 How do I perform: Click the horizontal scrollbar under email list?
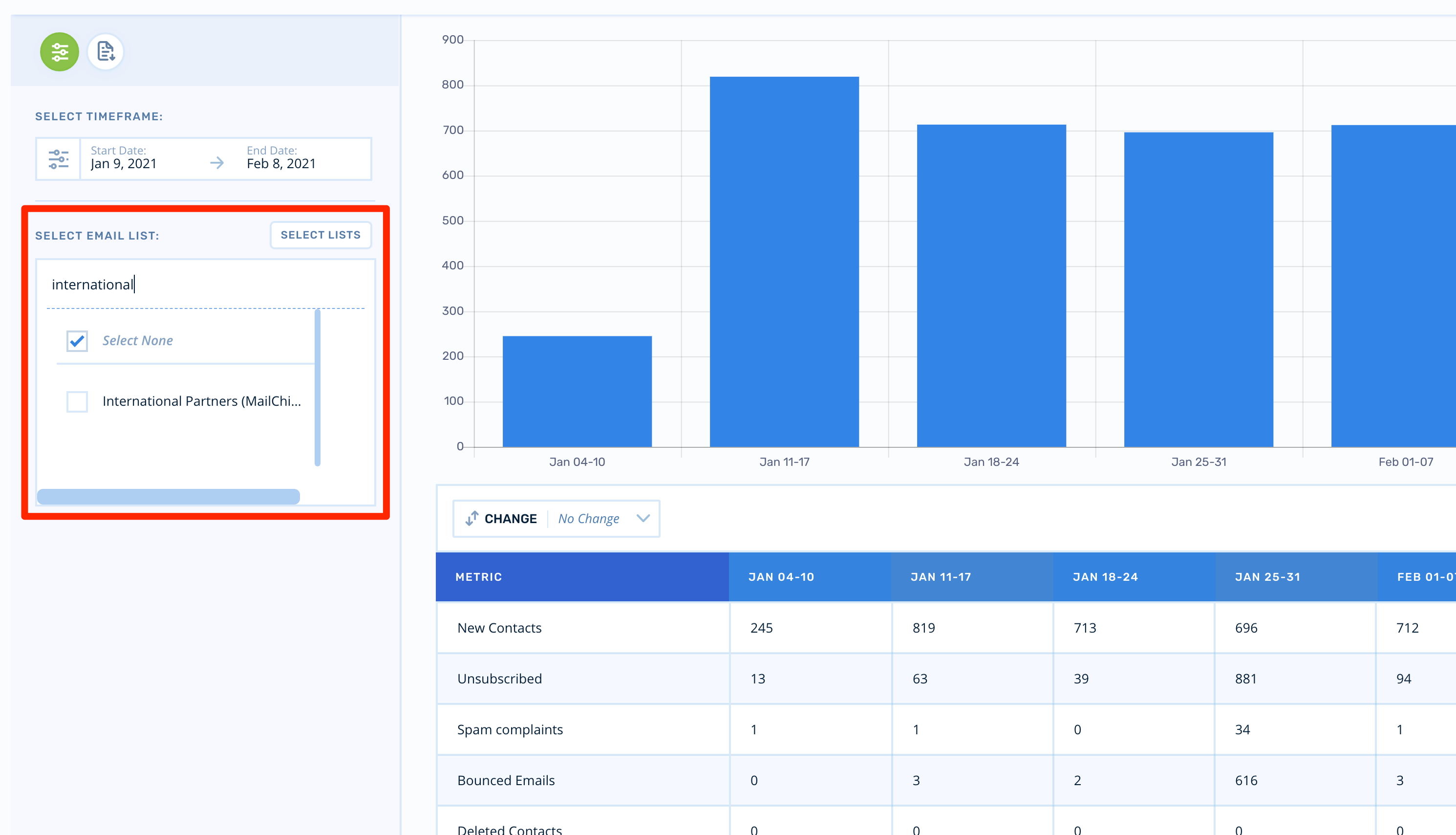point(169,497)
